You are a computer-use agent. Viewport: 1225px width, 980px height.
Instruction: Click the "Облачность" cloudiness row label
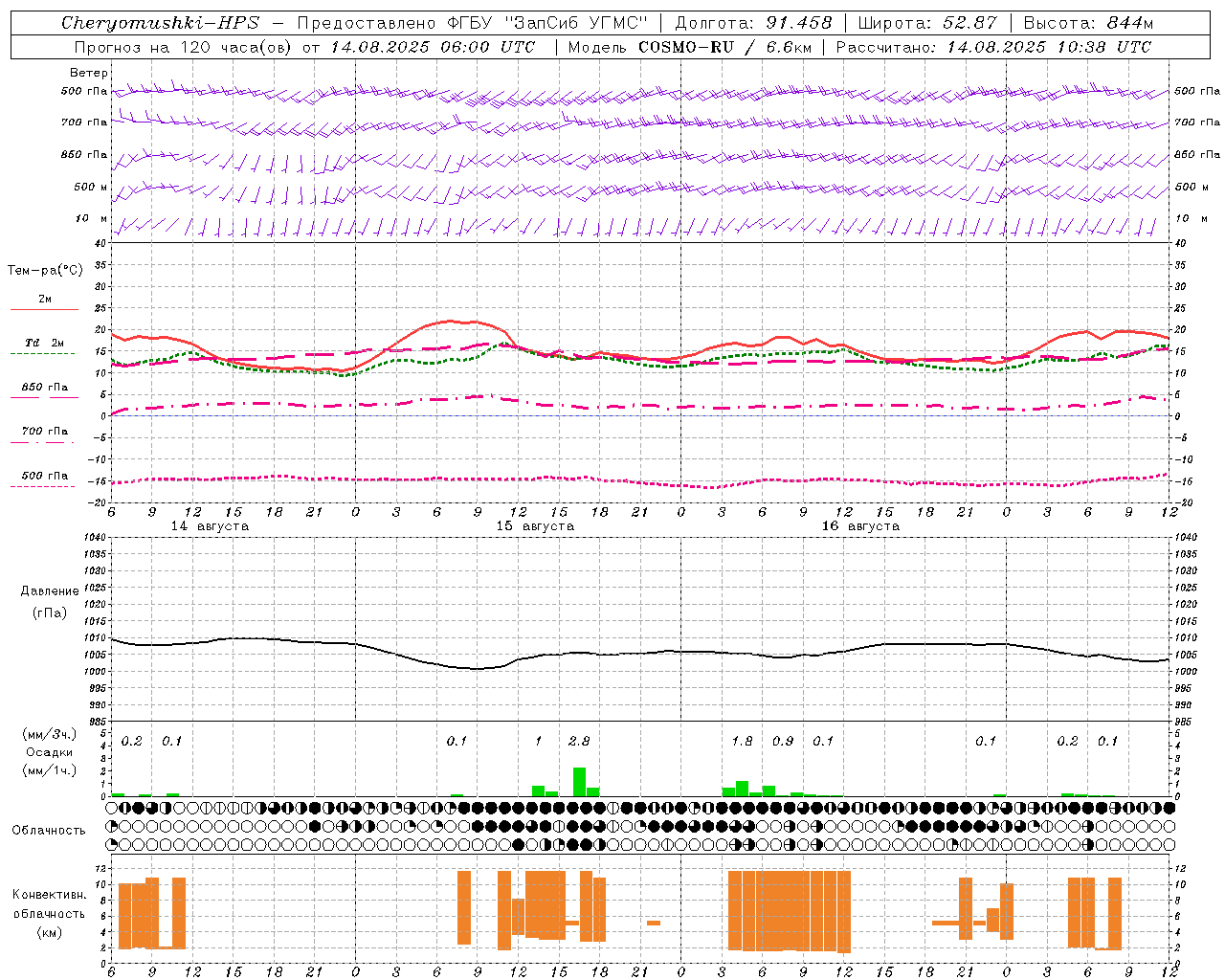pos(49,830)
